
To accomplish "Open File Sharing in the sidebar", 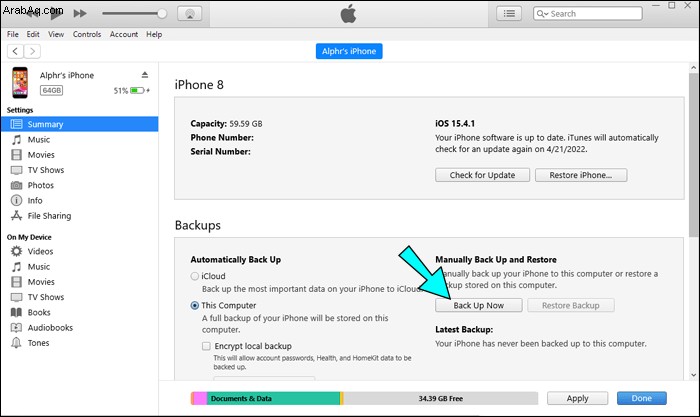I will pyautogui.click(x=49, y=216).
